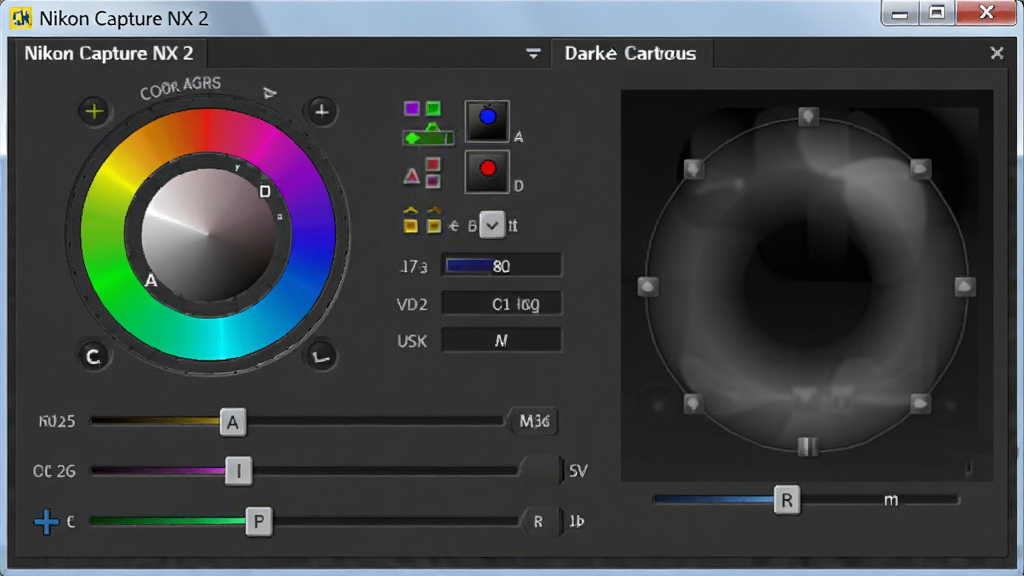
Task: Click the left control point on preview circle
Action: 648,286
